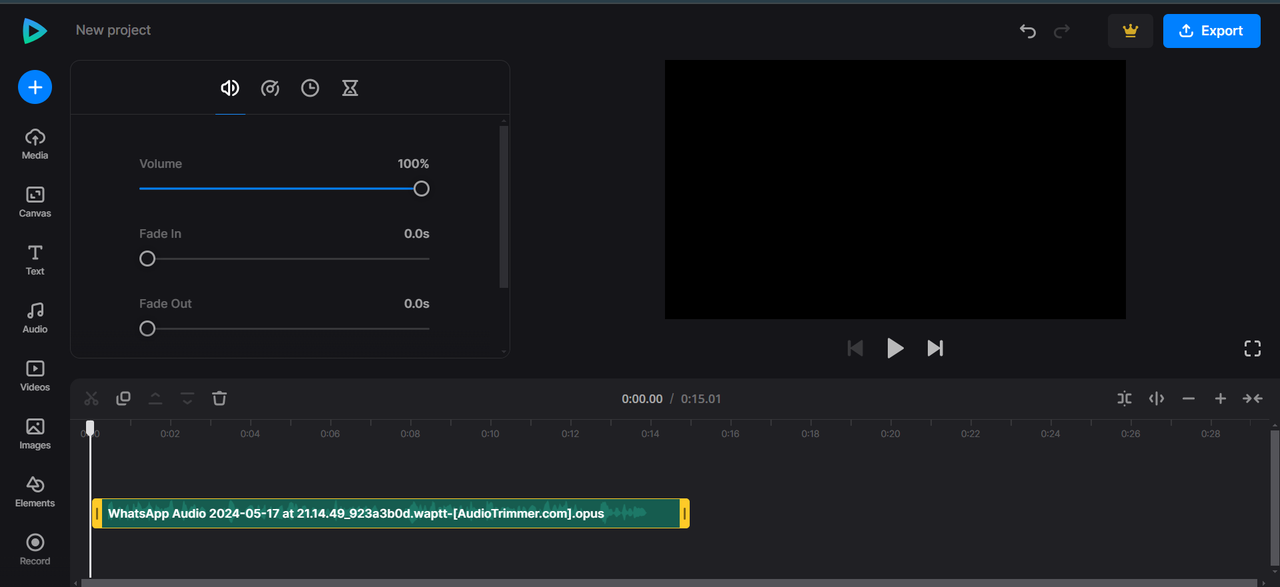Skip to the next clip

pos(935,348)
